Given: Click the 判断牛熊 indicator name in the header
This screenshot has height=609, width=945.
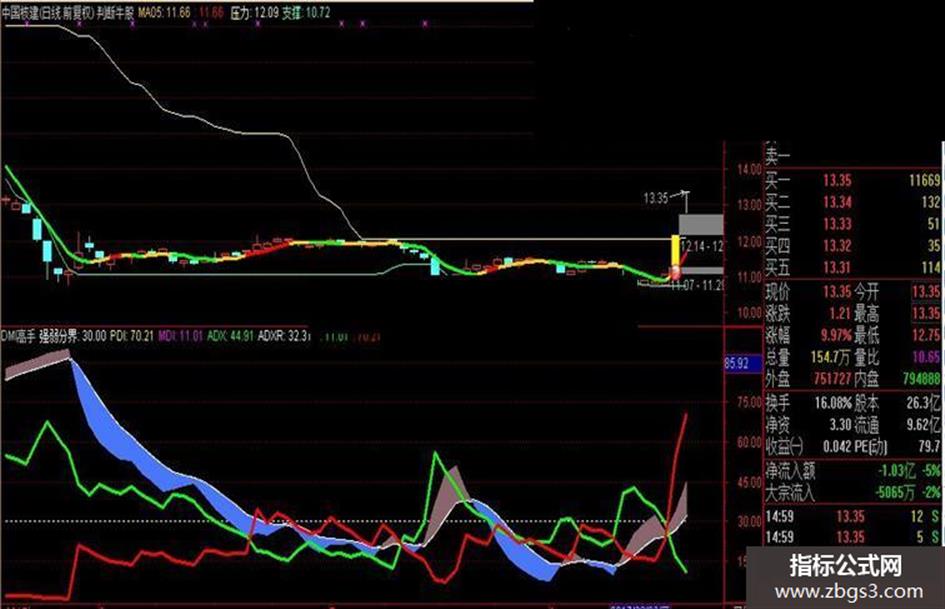Looking at the screenshot, I should pyautogui.click(x=115, y=13).
